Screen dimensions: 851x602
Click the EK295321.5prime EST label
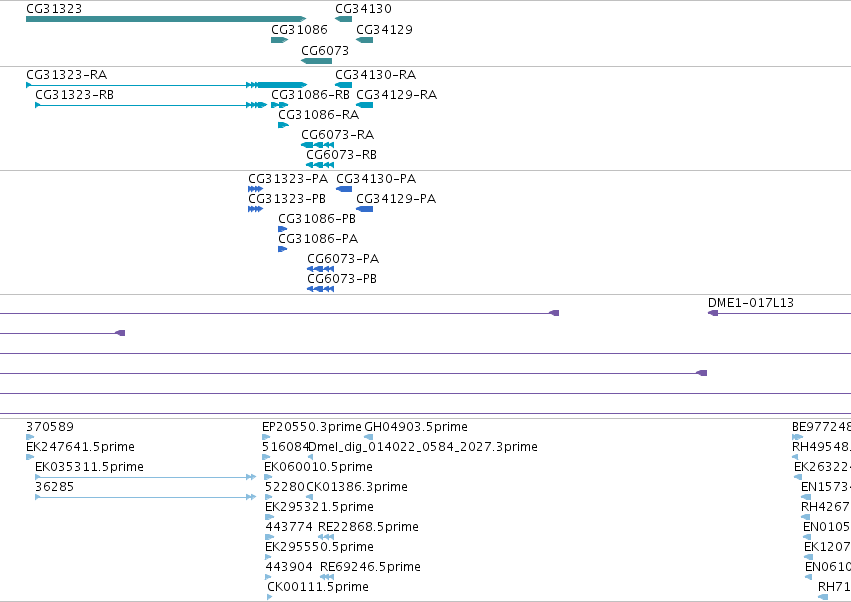point(320,507)
